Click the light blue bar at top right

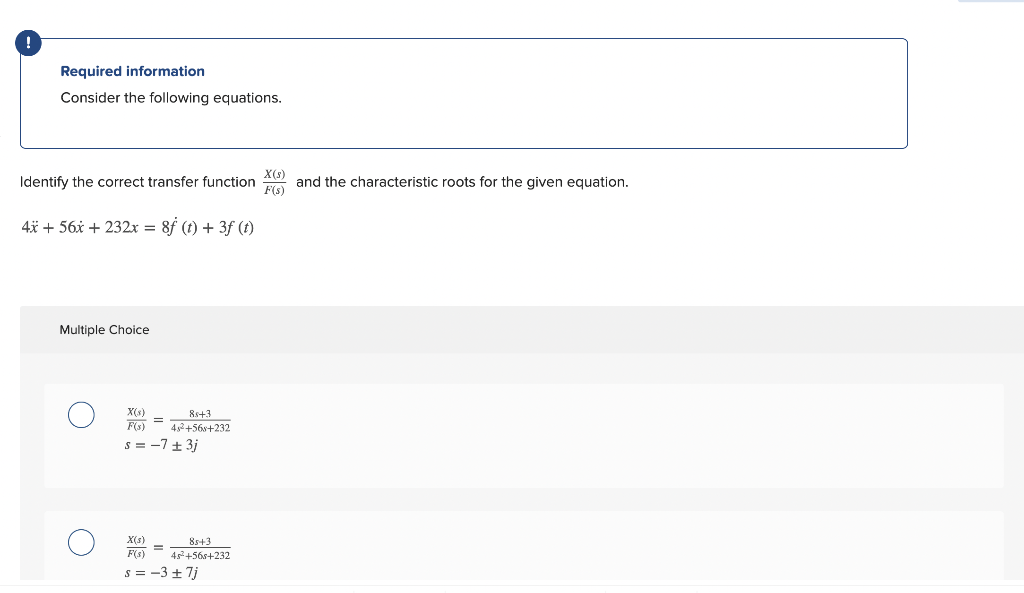[990, 1]
